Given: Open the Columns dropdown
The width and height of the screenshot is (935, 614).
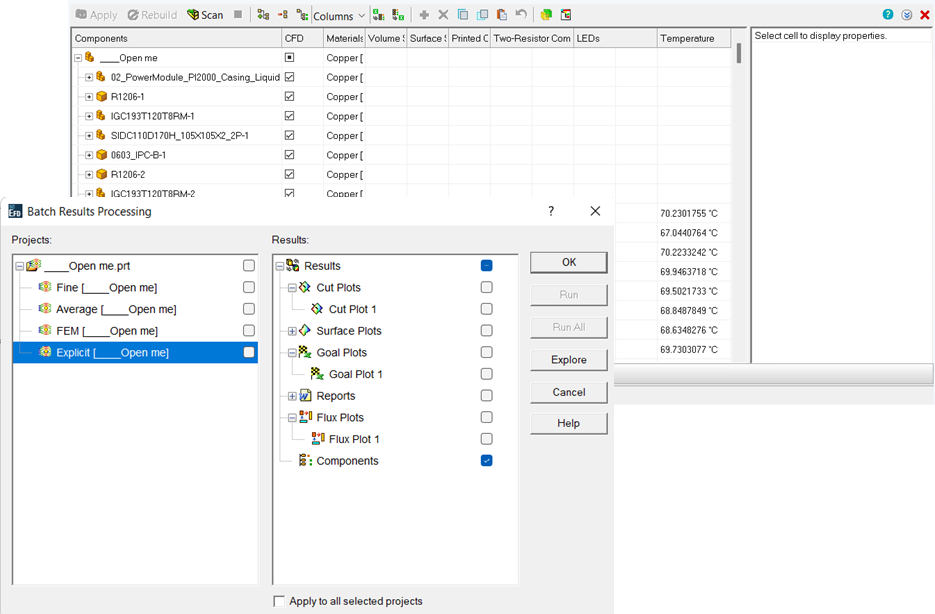Looking at the screenshot, I should tap(339, 15).
